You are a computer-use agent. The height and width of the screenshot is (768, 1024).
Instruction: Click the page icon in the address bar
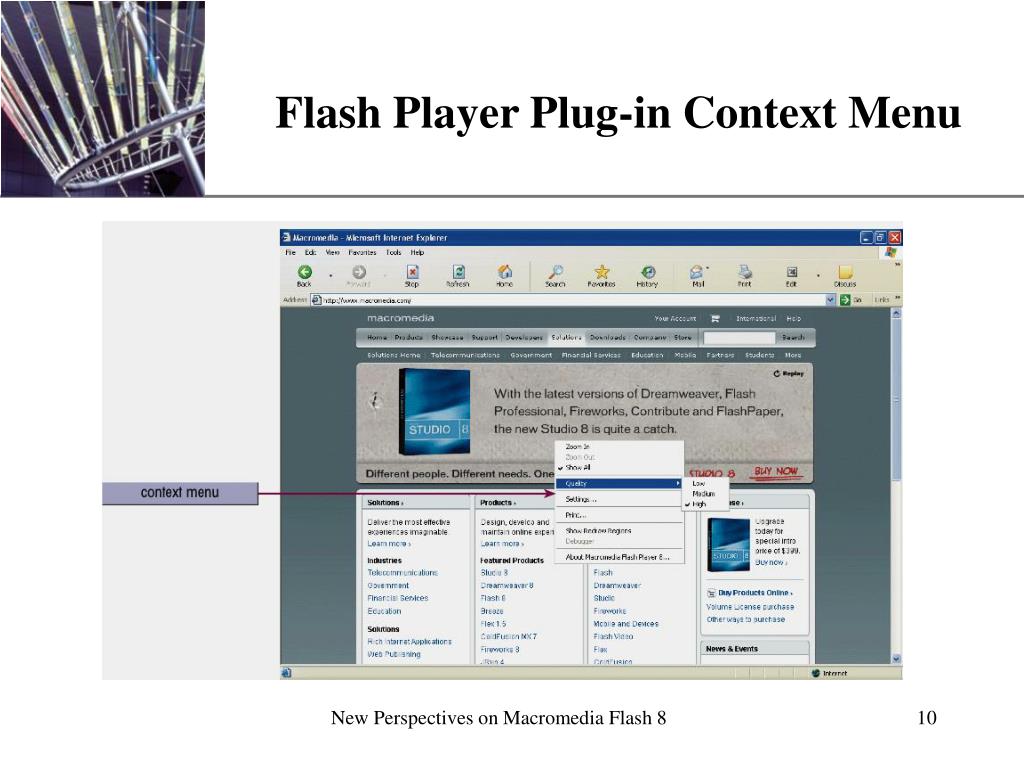click(317, 300)
